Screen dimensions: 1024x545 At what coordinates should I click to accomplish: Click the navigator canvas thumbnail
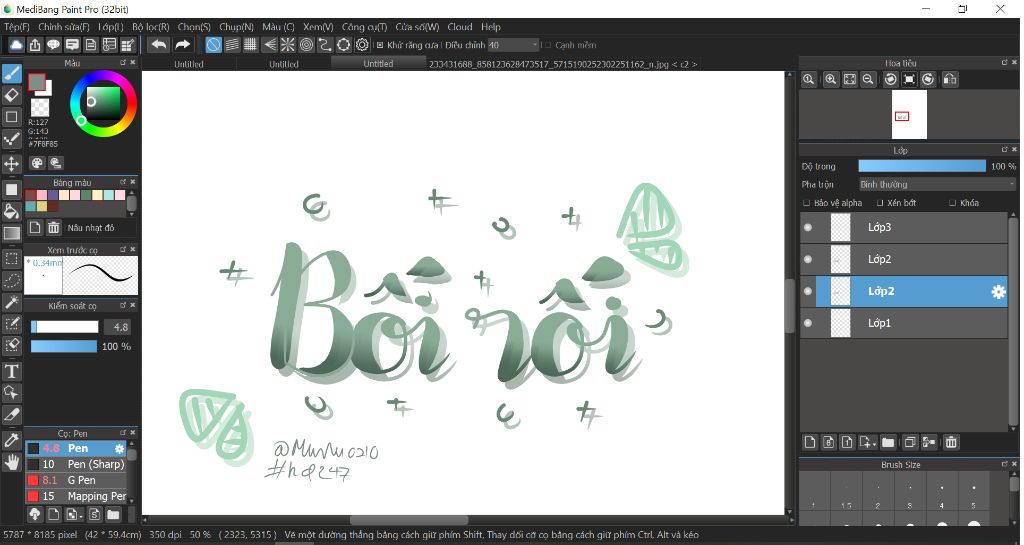[909, 115]
